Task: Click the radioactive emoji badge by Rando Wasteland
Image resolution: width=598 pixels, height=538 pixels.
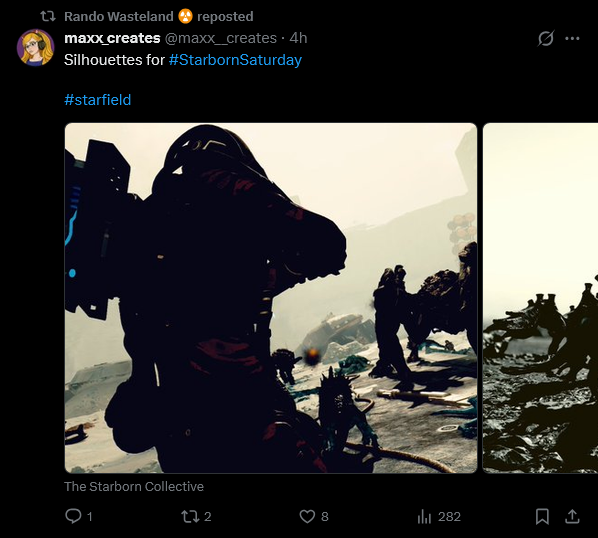Action: (185, 16)
